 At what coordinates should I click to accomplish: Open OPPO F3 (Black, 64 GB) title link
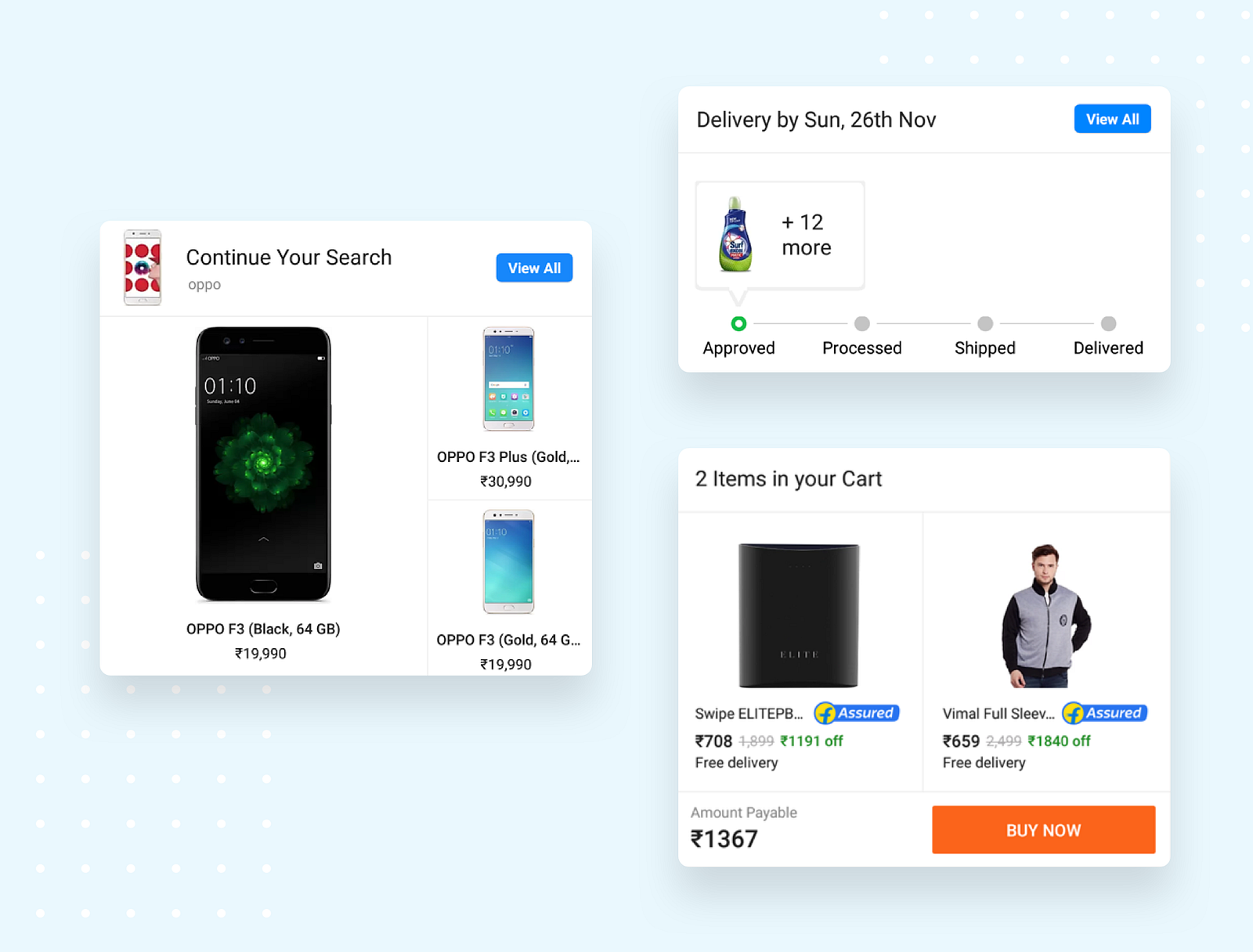pos(263,629)
